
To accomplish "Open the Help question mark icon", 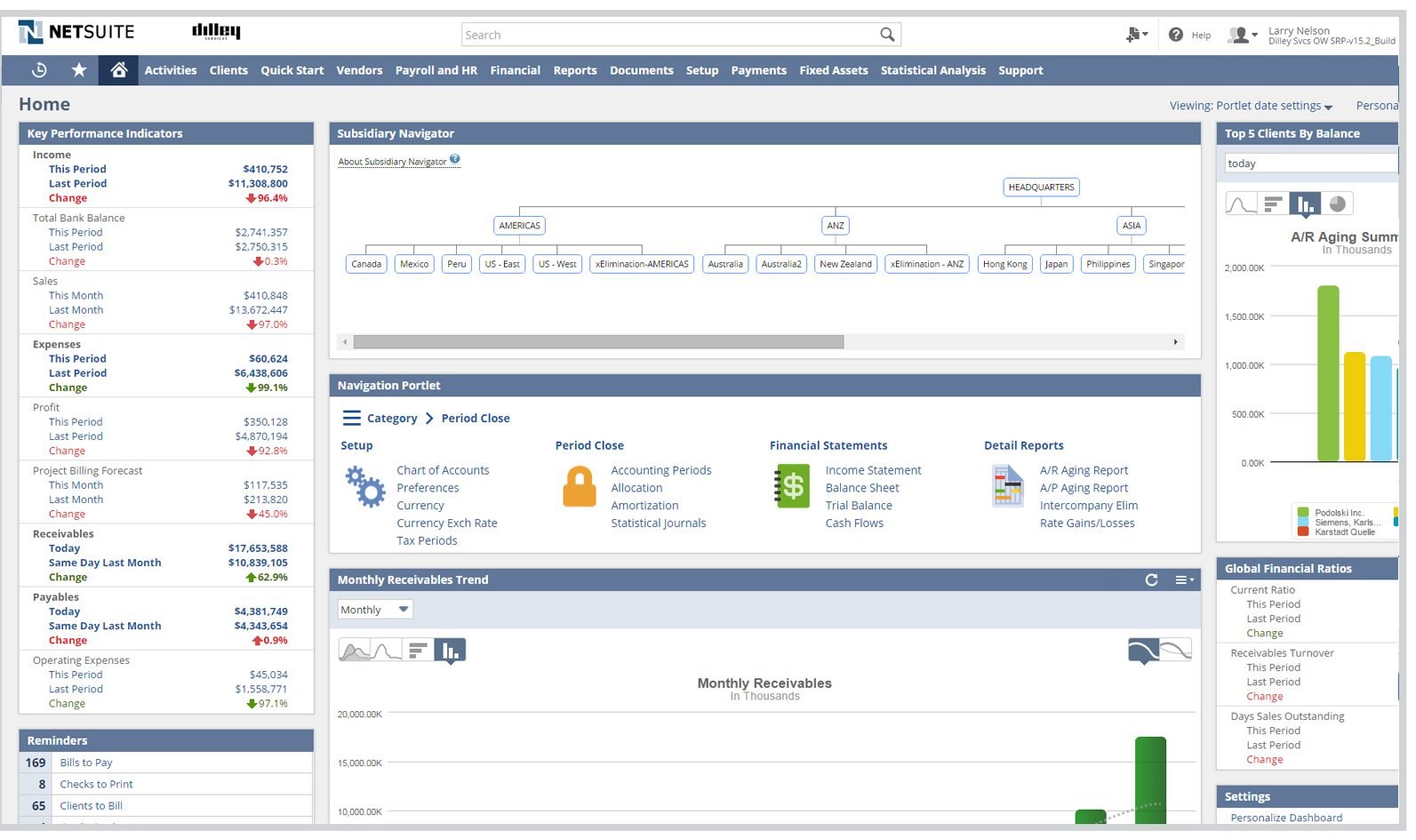I will tap(1176, 35).
